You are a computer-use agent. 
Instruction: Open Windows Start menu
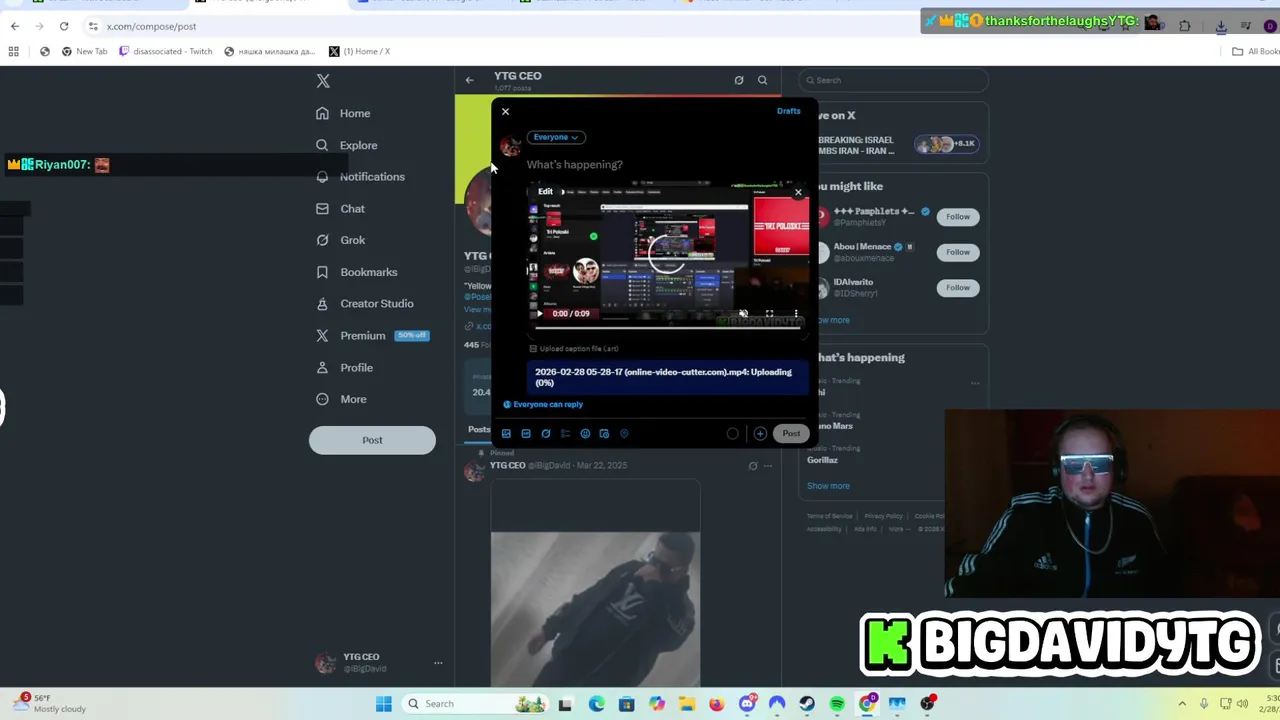tap(383, 704)
